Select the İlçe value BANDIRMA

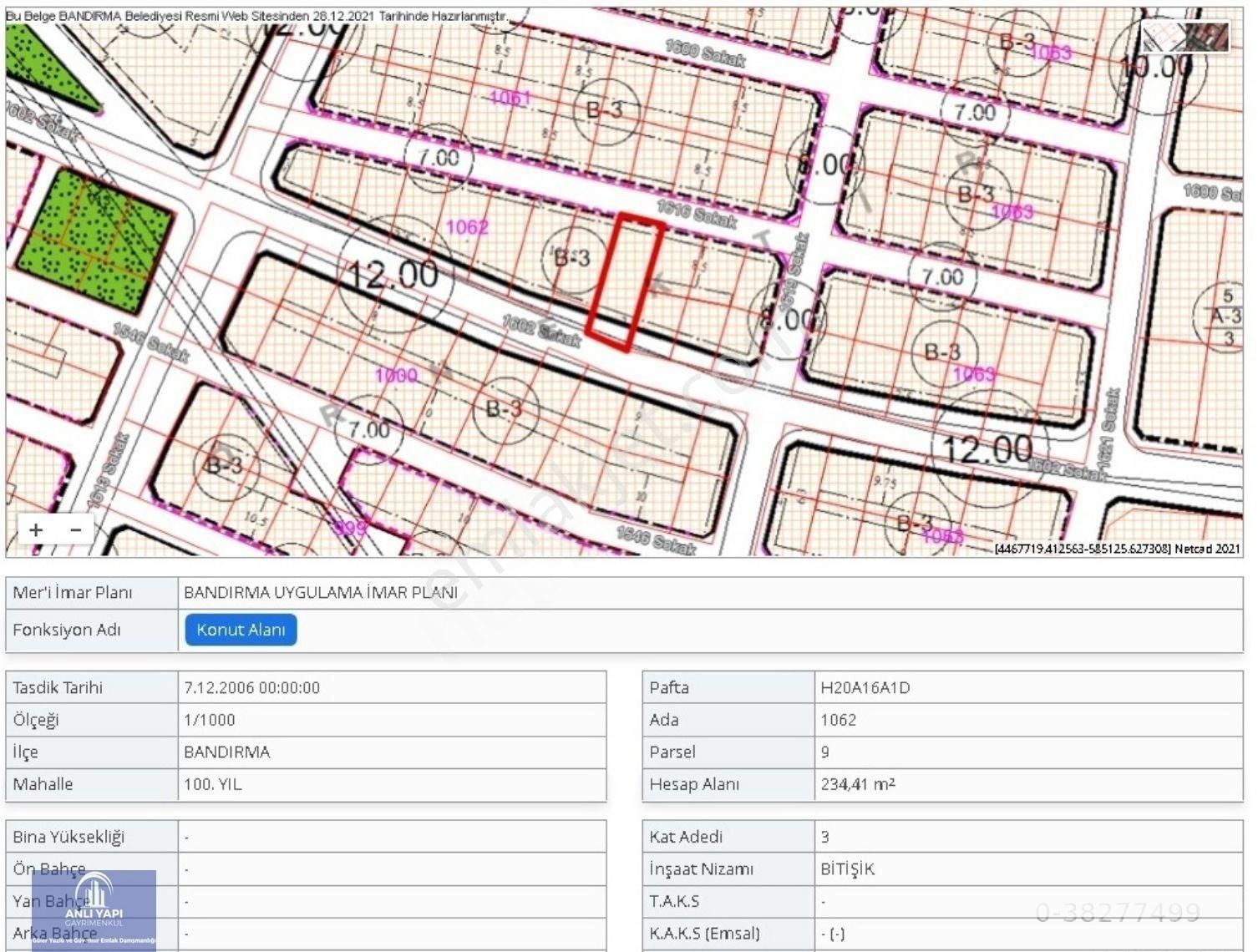pyautogui.click(x=227, y=752)
